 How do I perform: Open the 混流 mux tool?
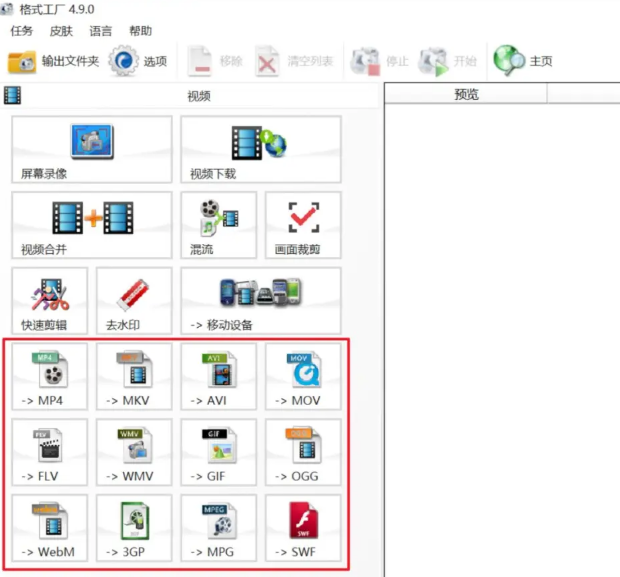pos(218,224)
